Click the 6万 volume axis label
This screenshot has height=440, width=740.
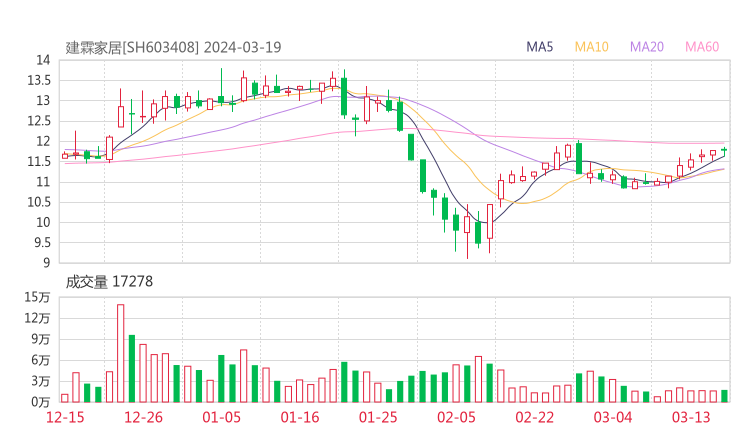tap(41, 360)
